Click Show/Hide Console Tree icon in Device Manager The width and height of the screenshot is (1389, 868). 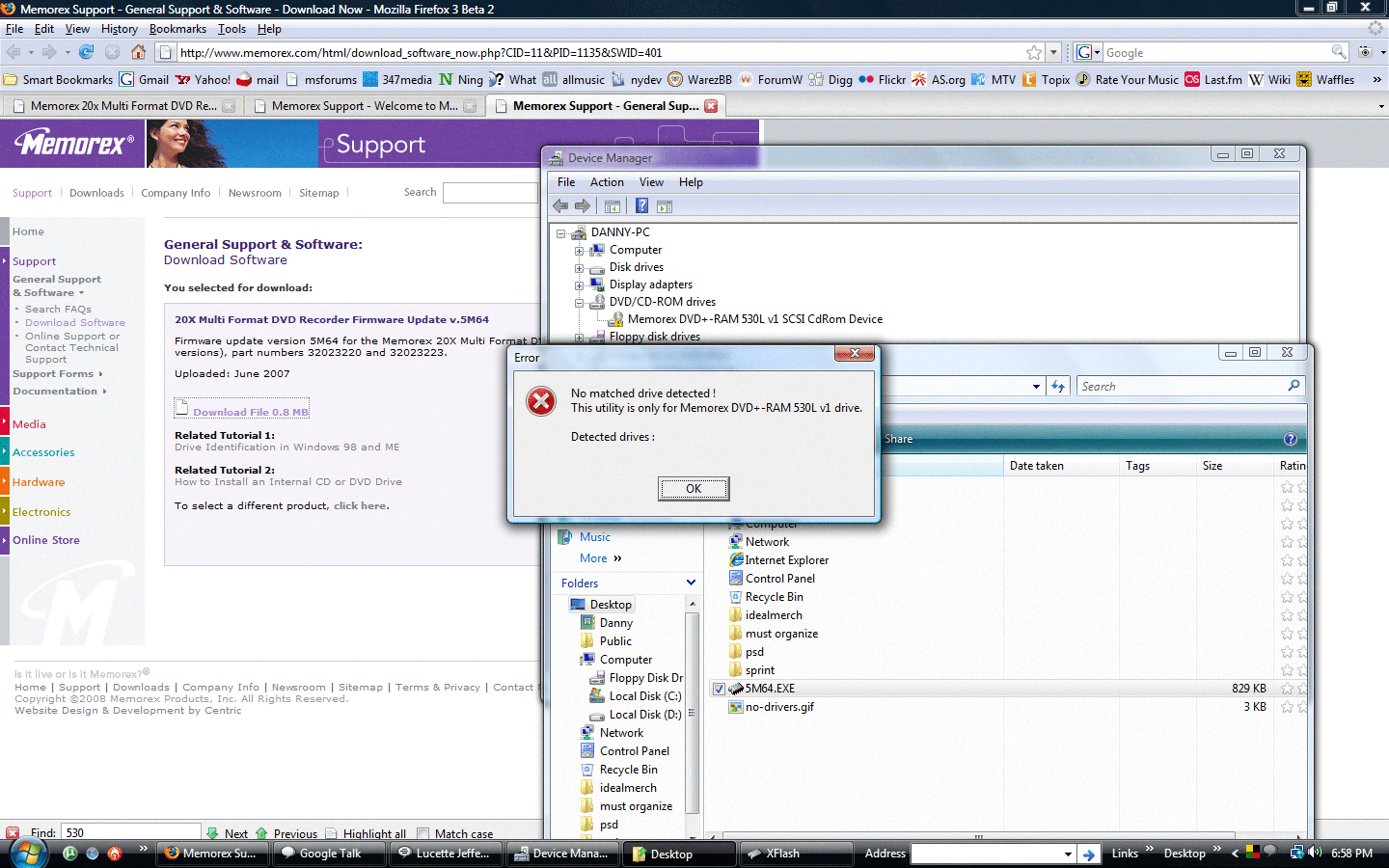(x=612, y=205)
